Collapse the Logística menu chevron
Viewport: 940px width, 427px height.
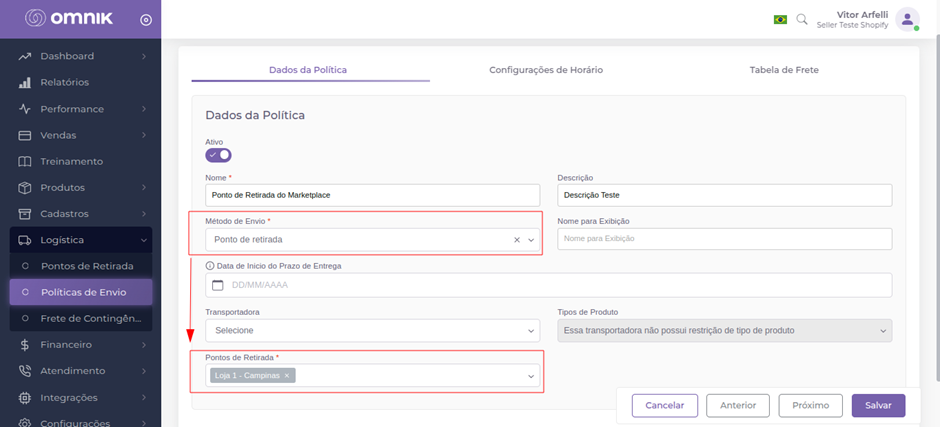(x=144, y=240)
